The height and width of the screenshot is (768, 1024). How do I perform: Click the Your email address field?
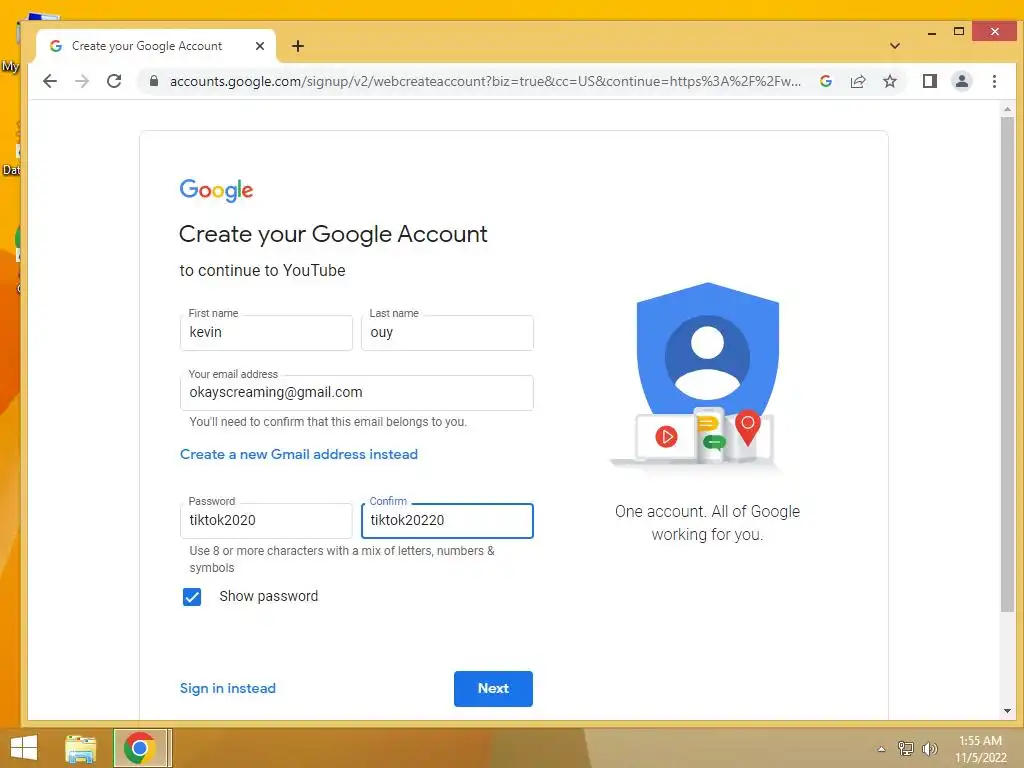357,392
